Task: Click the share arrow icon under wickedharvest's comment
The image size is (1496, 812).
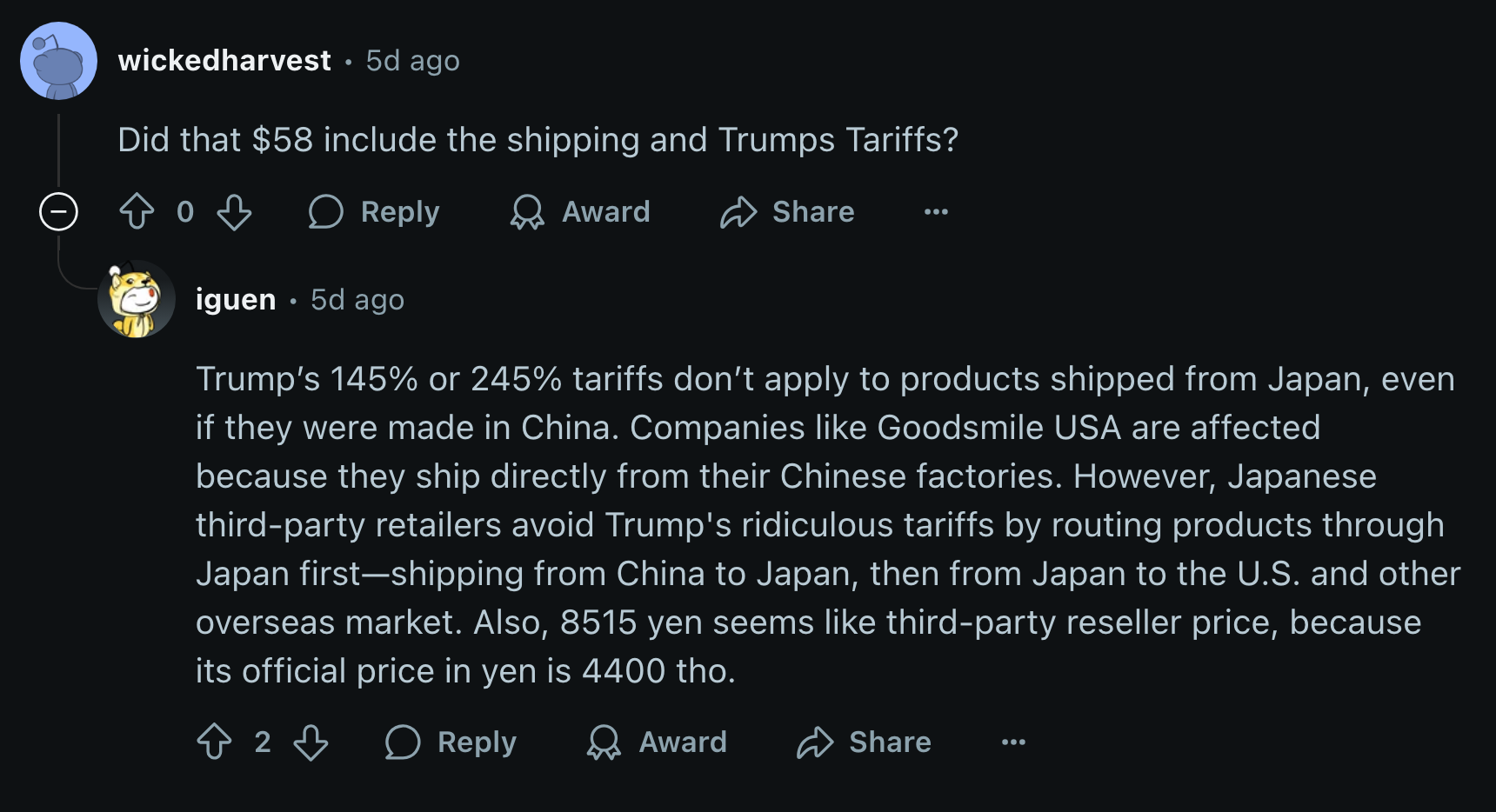Action: click(738, 211)
